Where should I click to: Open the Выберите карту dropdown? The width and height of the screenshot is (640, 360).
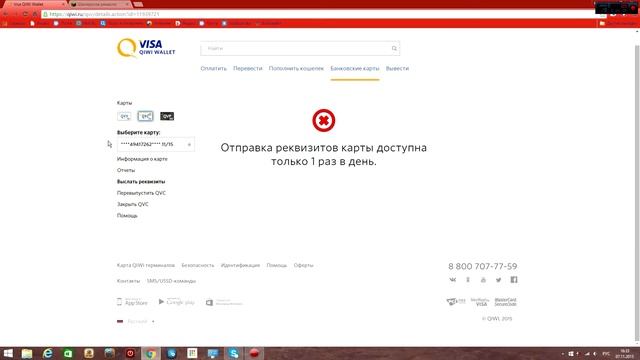coord(156,144)
